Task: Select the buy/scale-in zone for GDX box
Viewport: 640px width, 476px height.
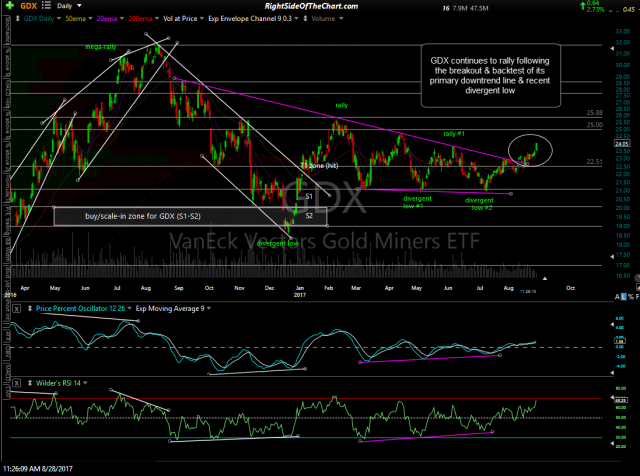Action: click(x=190, y=216)
